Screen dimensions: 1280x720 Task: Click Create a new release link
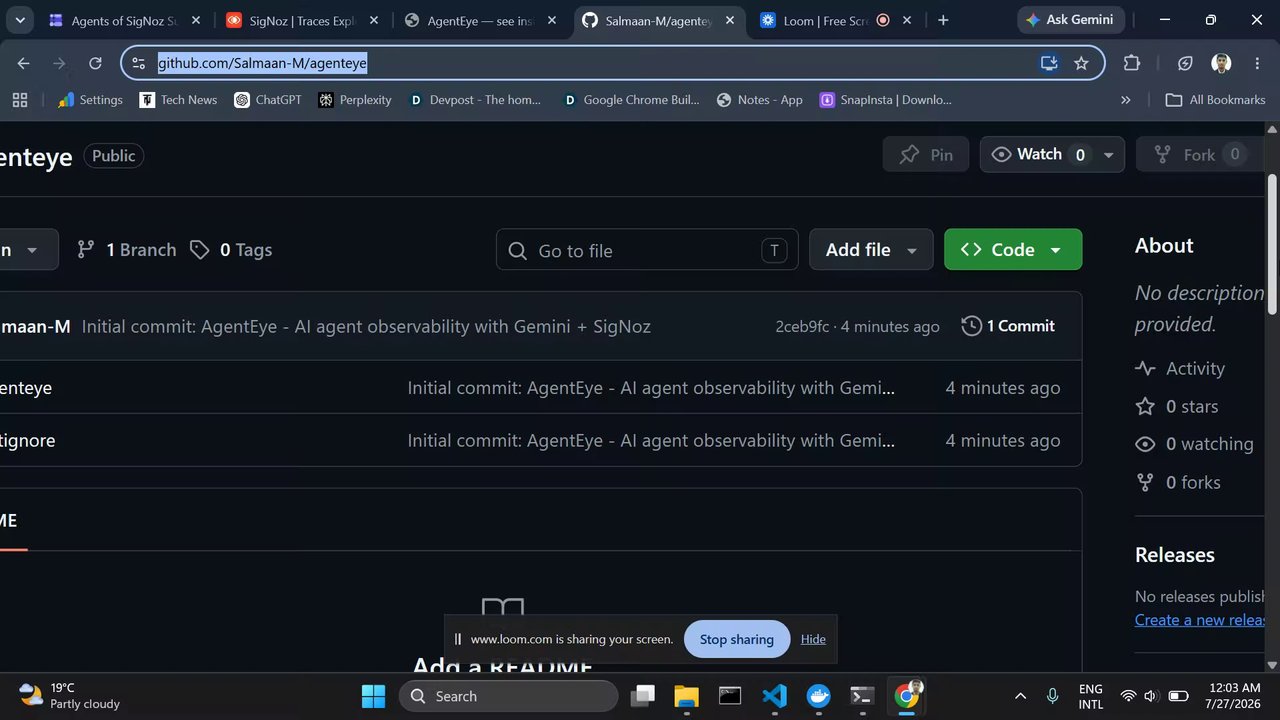coord(1200,620)
